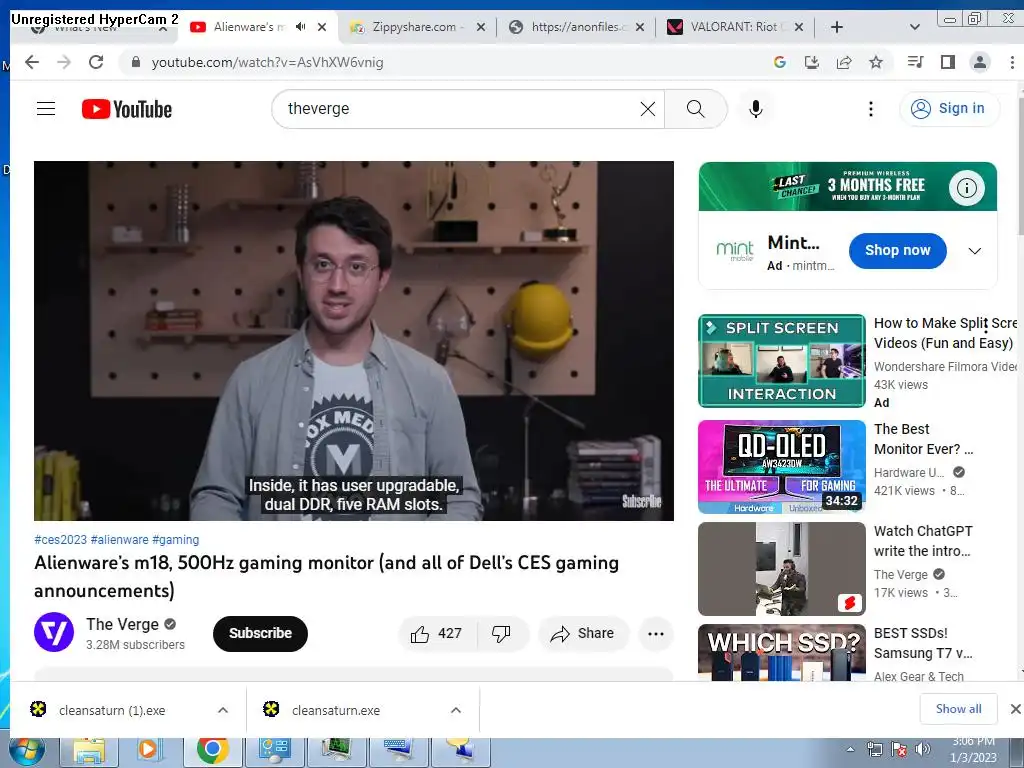1024x768 pixels.
Task: Click Show all downloads
Action: [958, 709]
